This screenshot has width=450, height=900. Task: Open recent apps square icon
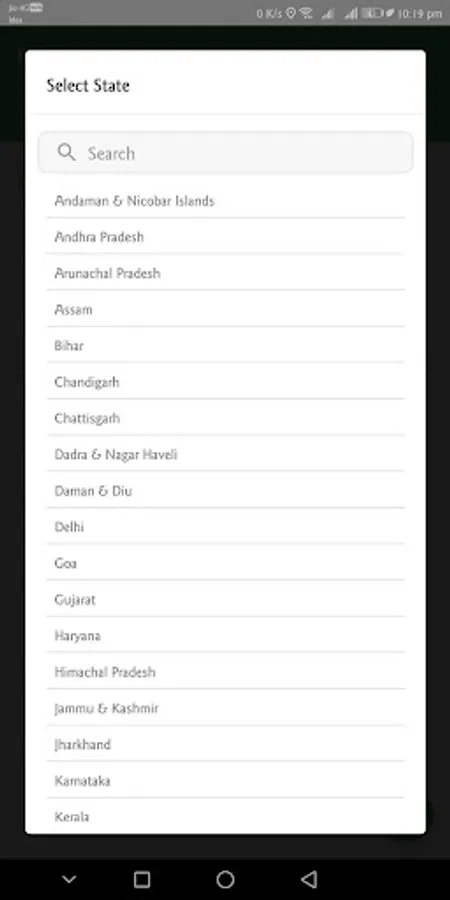(142, 879)
